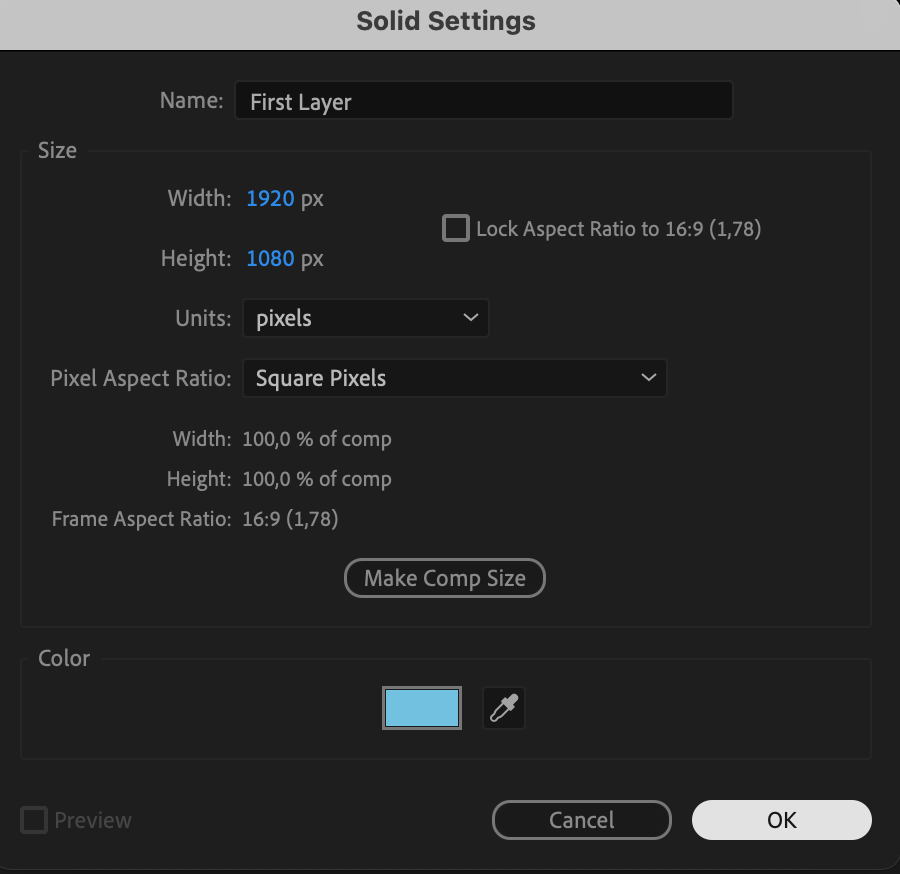Image resolution: width=900 pixels, height=874 pixels.
Task: Click the chevron arrow on Pixel Aspect Ratio
Action: coord(648,378)
